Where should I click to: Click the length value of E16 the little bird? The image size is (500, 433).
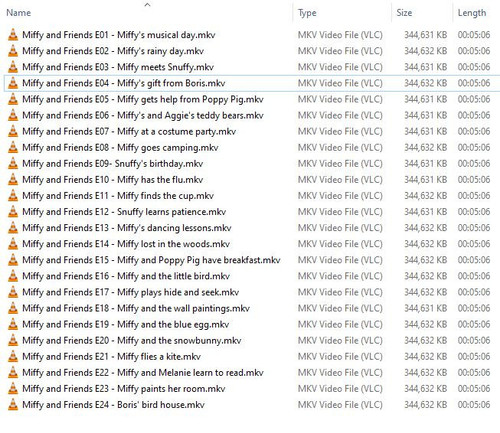point(474,276)
